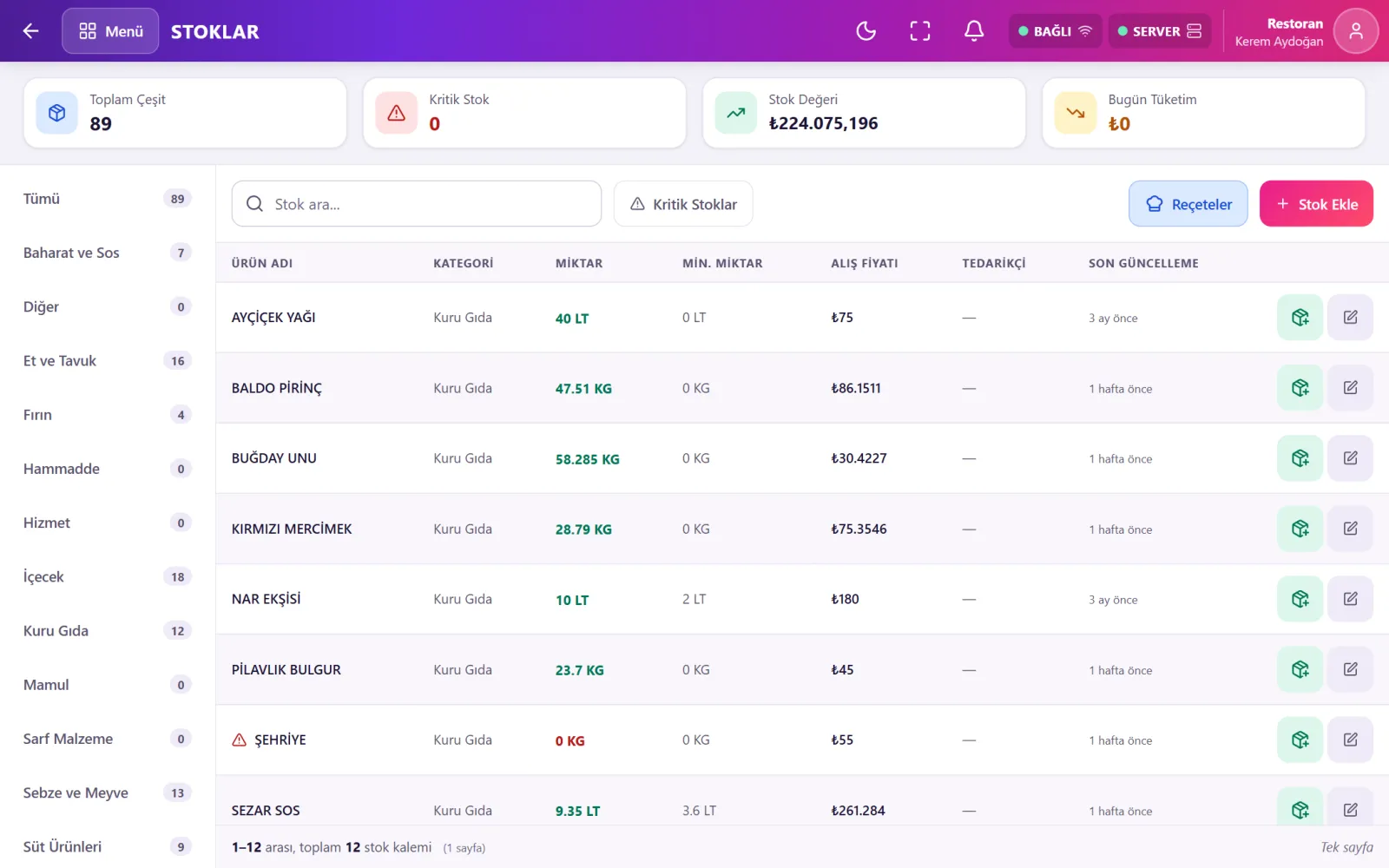
Task: Select the Et ve Tavuk category
Action: [x=107, y=361]
